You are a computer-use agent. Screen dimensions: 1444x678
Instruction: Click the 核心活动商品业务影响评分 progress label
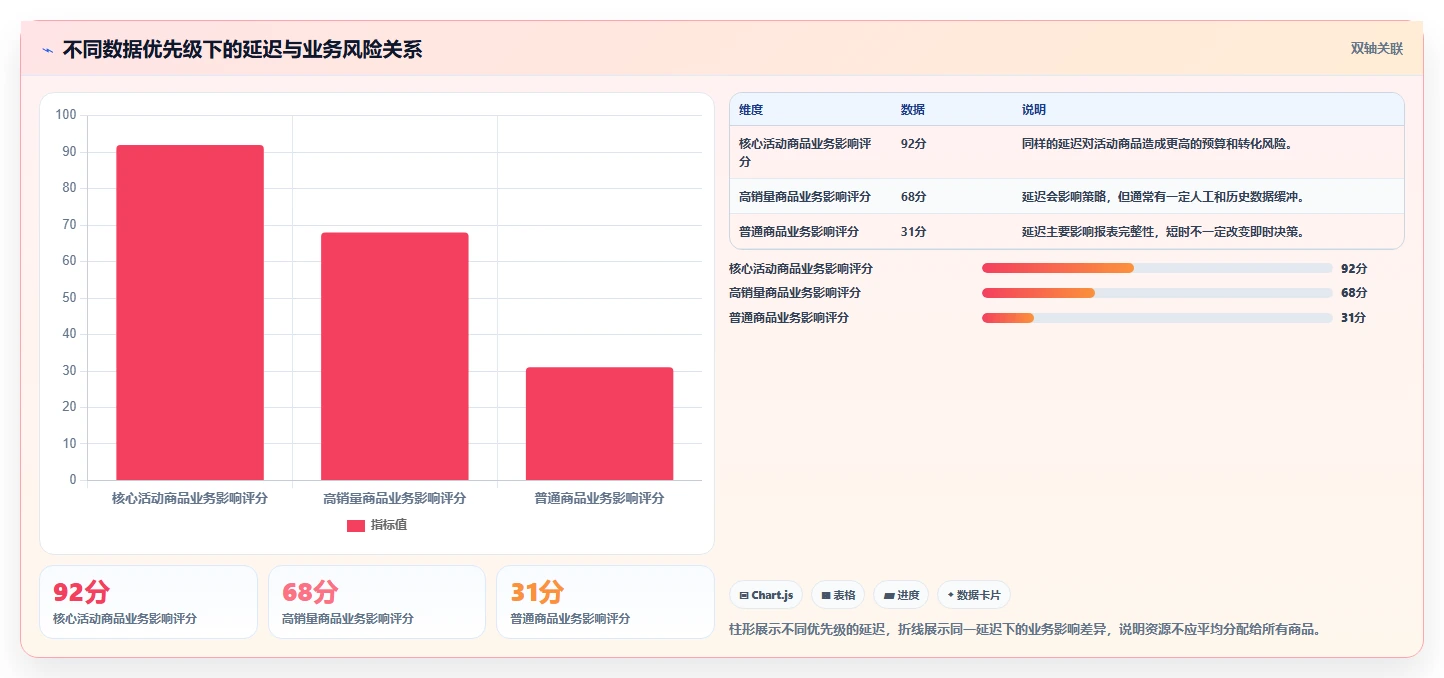pyautogui.click(x=801, y=268)
